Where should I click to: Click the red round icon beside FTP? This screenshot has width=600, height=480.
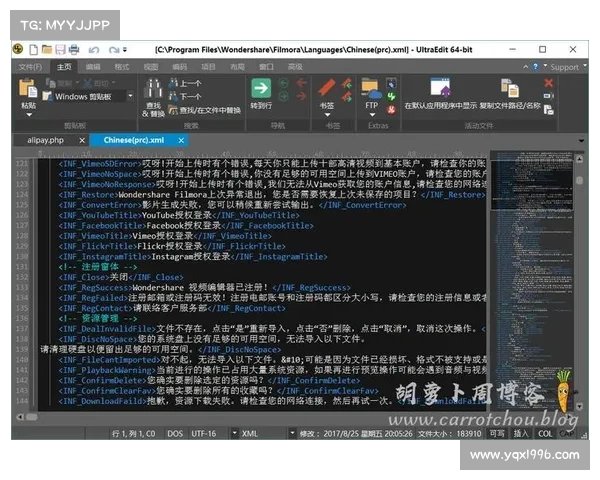[391, 110]
